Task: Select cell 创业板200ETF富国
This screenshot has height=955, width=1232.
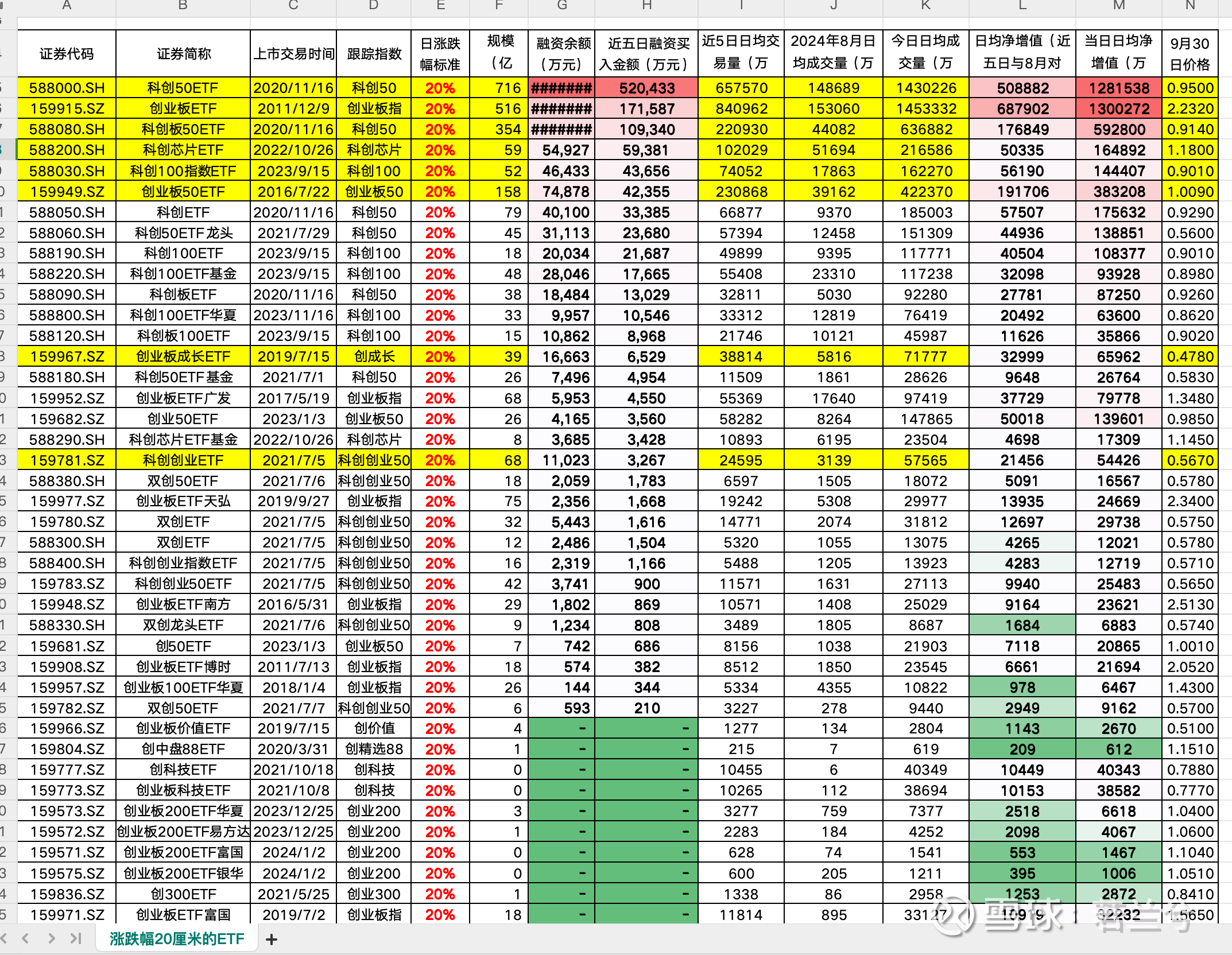Action: [183, 852]
